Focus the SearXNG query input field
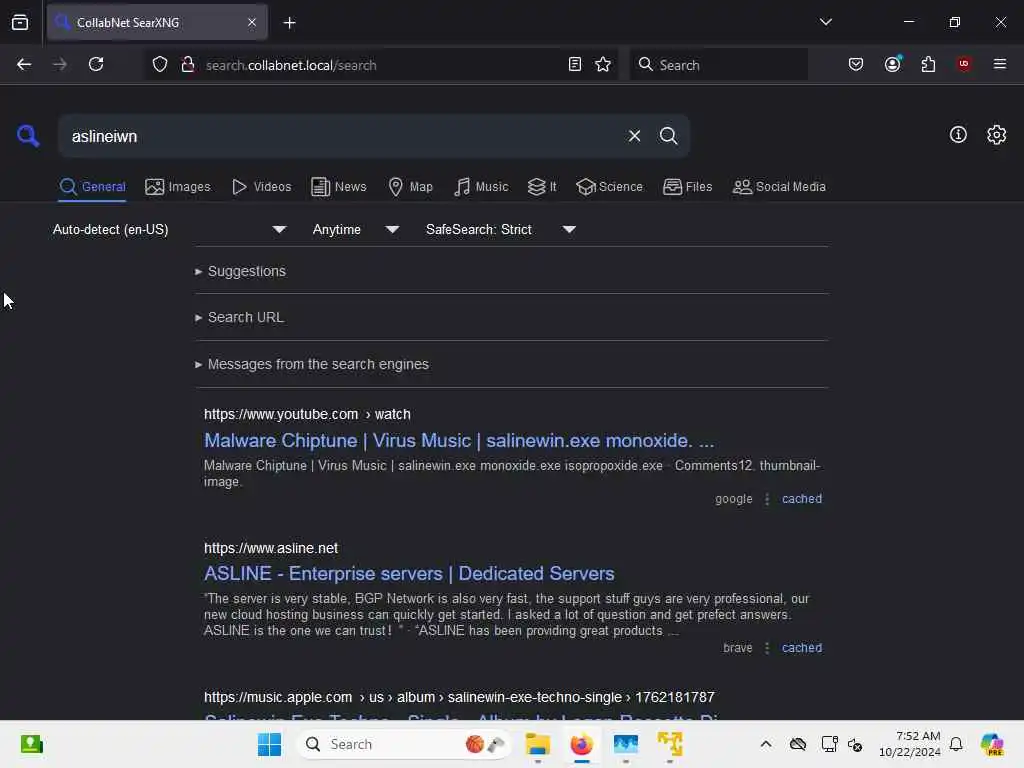Viewport: 1024px width, 768px height. point(340,136)
